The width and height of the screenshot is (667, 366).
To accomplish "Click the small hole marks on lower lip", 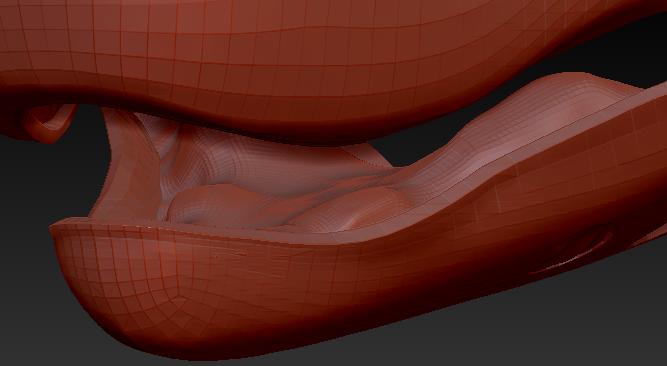I will 230,255.
